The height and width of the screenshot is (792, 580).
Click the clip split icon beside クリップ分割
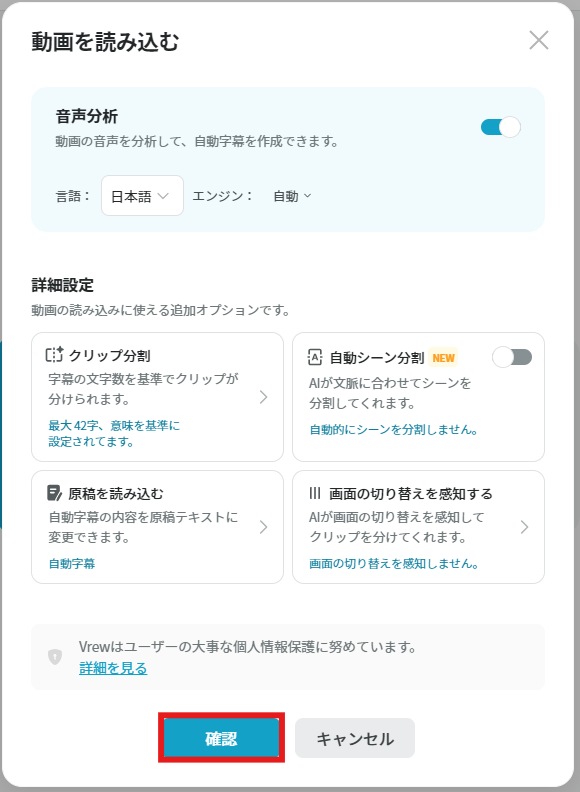pyautogui.click(x=54, y=355)
